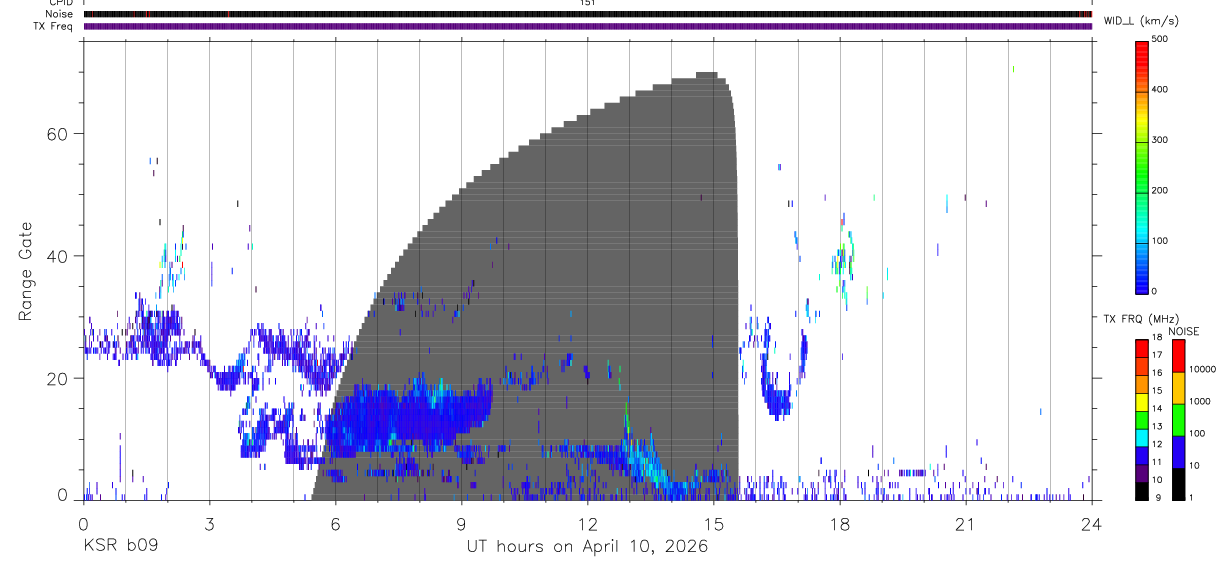Select the 'NOISE' legend title

point(1184,331)
